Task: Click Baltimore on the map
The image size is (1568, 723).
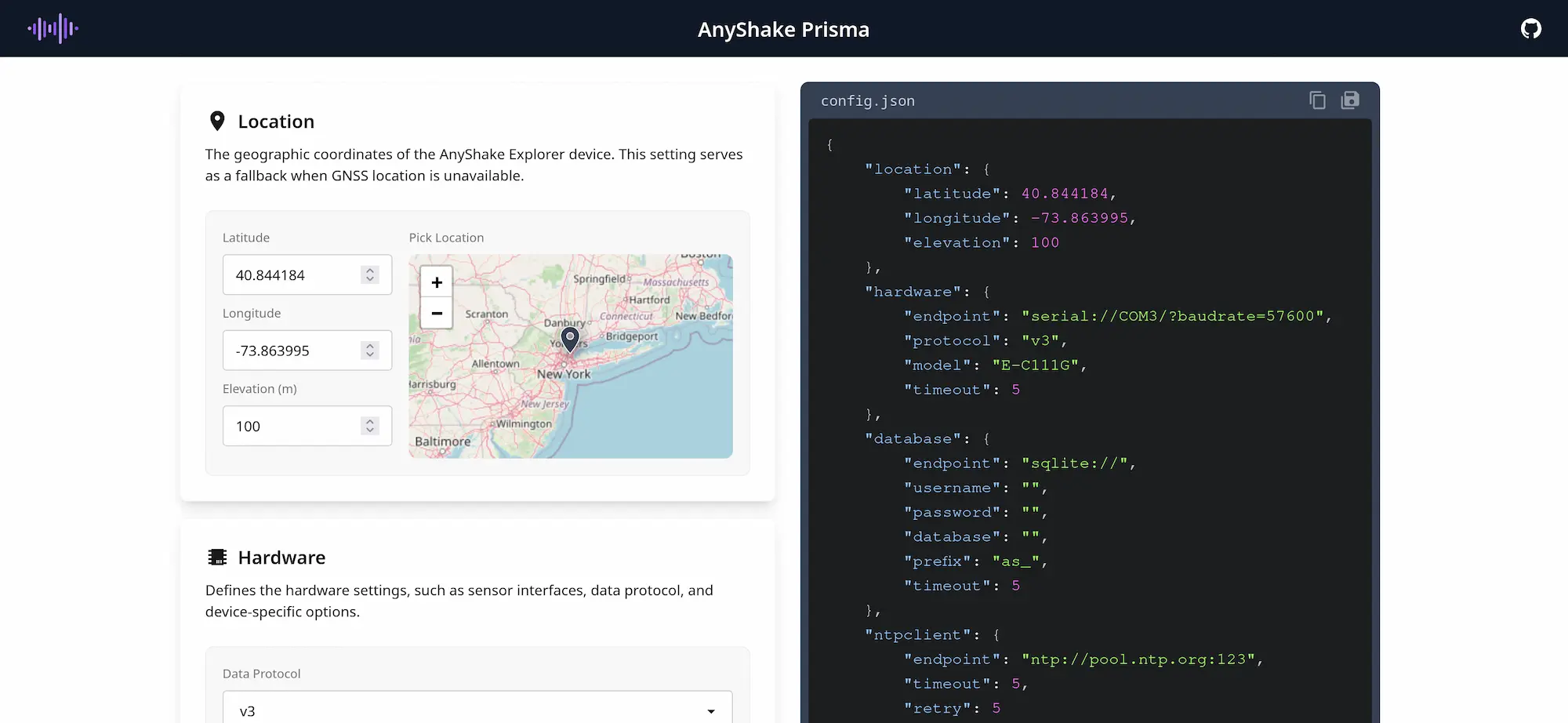Action: pos(443,441)
